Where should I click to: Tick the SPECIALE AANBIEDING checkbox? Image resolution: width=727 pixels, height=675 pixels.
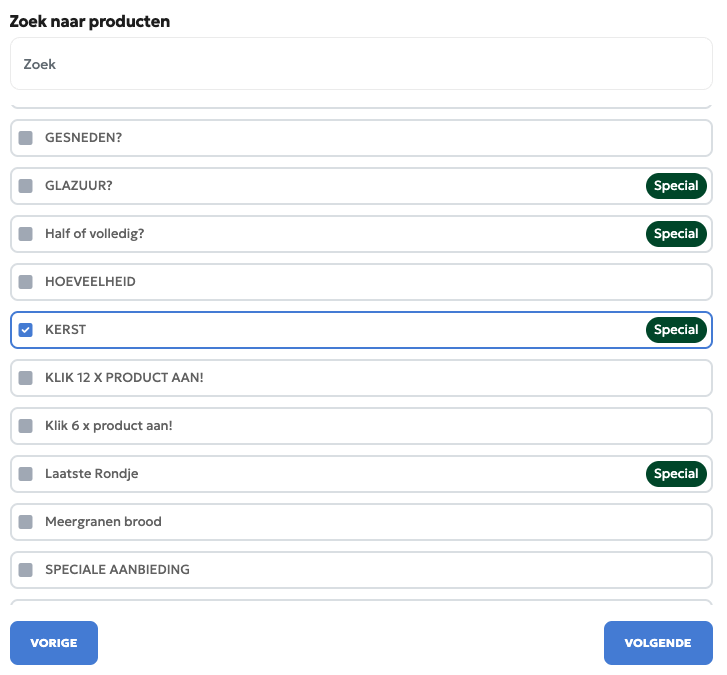click(26, 570)
